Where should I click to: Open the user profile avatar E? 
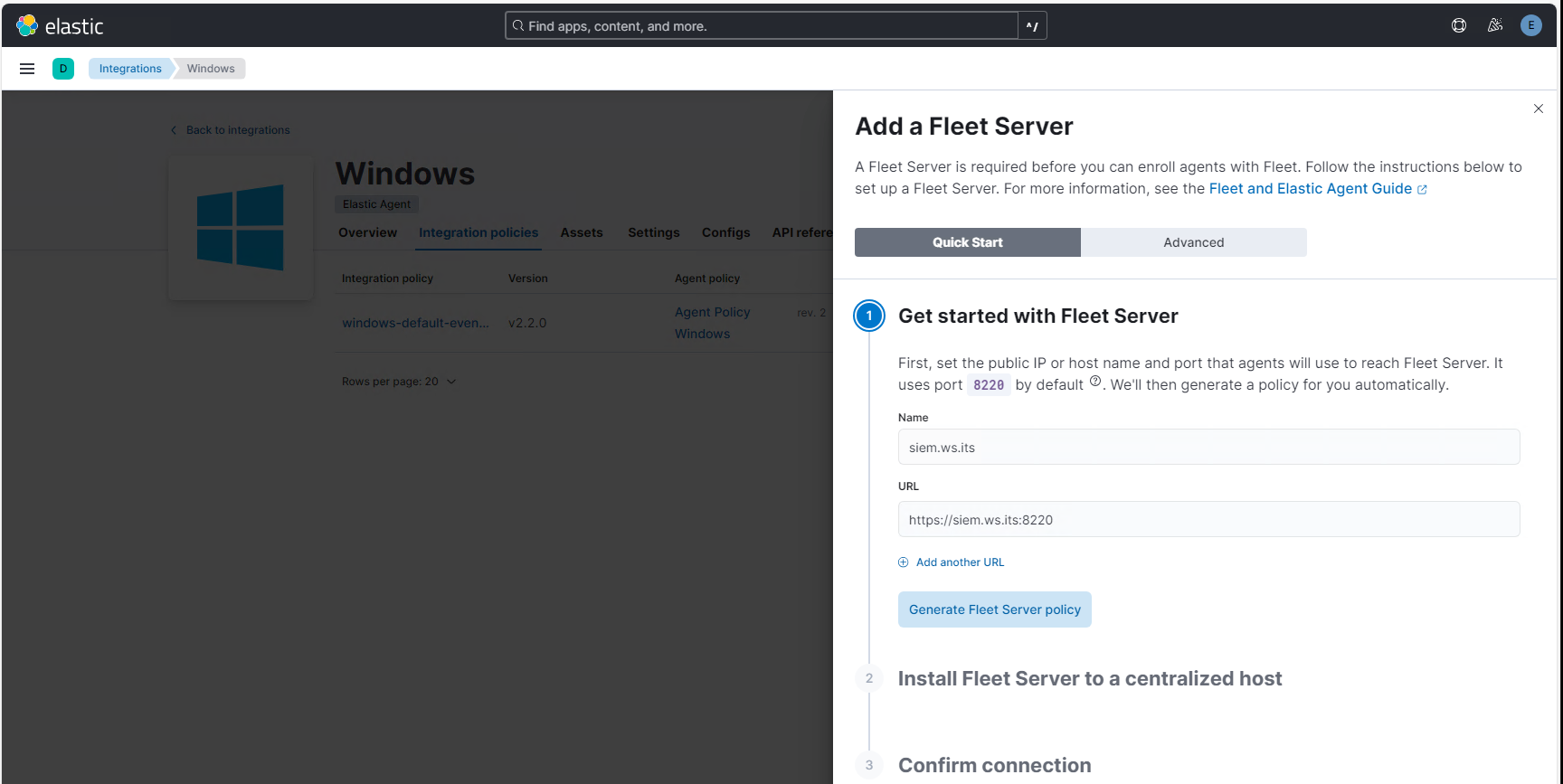pyautogui.click(x=1531, y=25)
